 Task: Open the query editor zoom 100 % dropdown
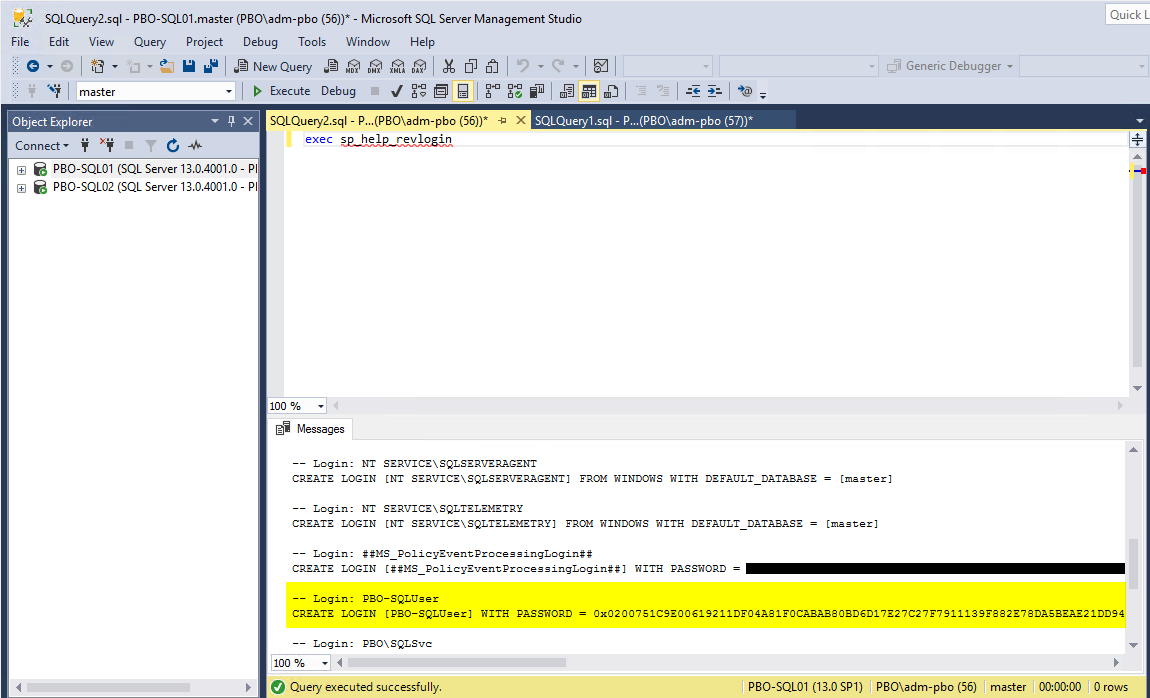point(321,406)
